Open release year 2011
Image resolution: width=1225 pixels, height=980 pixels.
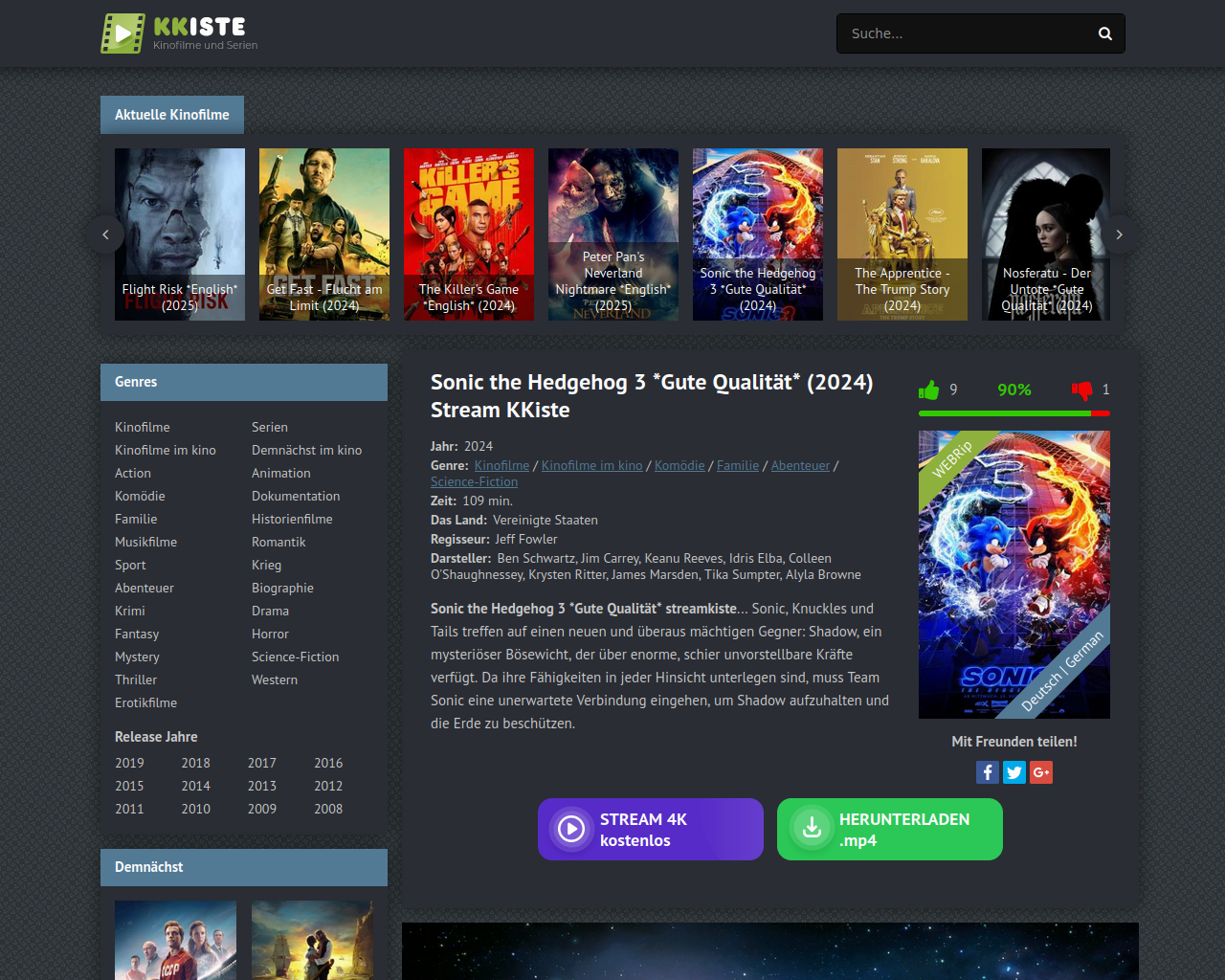(129, 809)
